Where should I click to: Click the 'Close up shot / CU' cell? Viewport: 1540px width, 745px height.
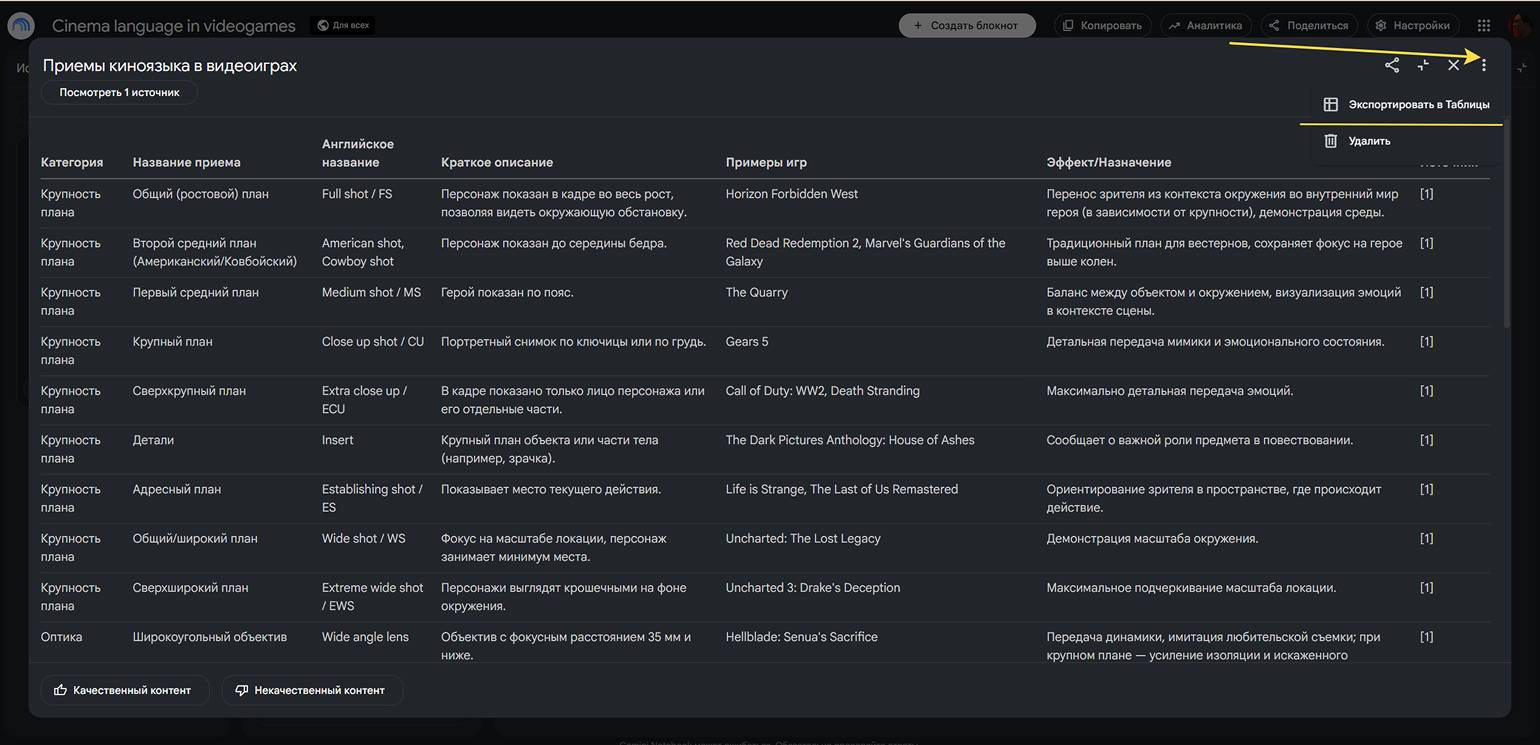(373, 341)
